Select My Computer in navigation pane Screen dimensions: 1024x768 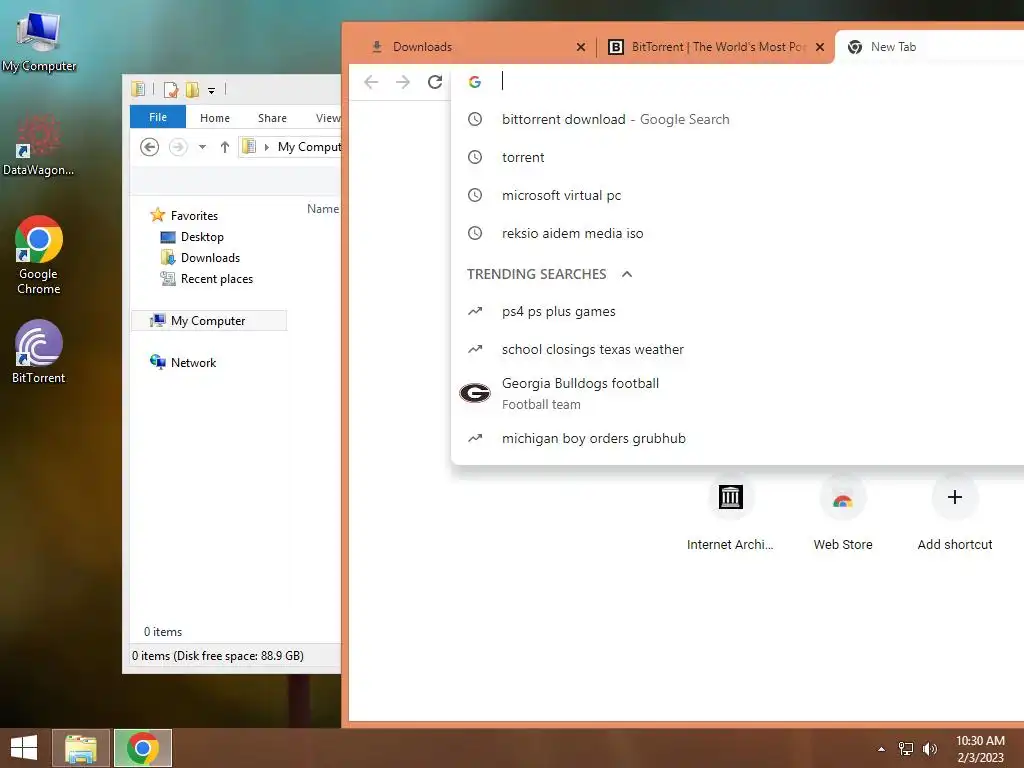209,321
